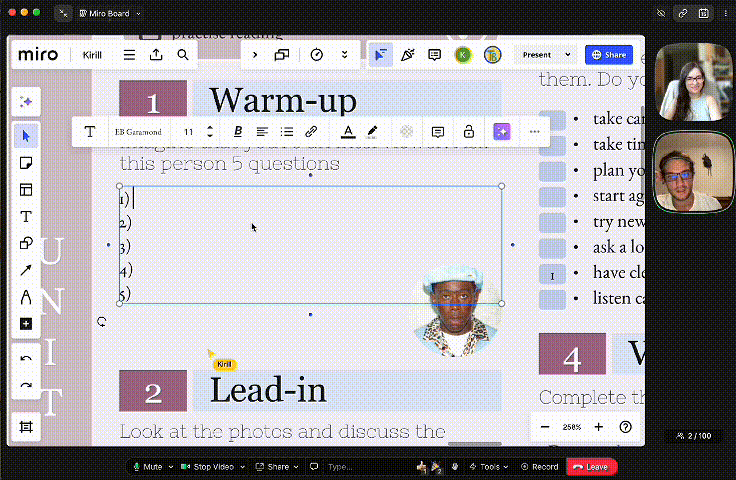Open Tools menu in call bar
Image resolution: width=736 pixels, height=480 pixels.
pyautogui.click(x=489, y=467)
